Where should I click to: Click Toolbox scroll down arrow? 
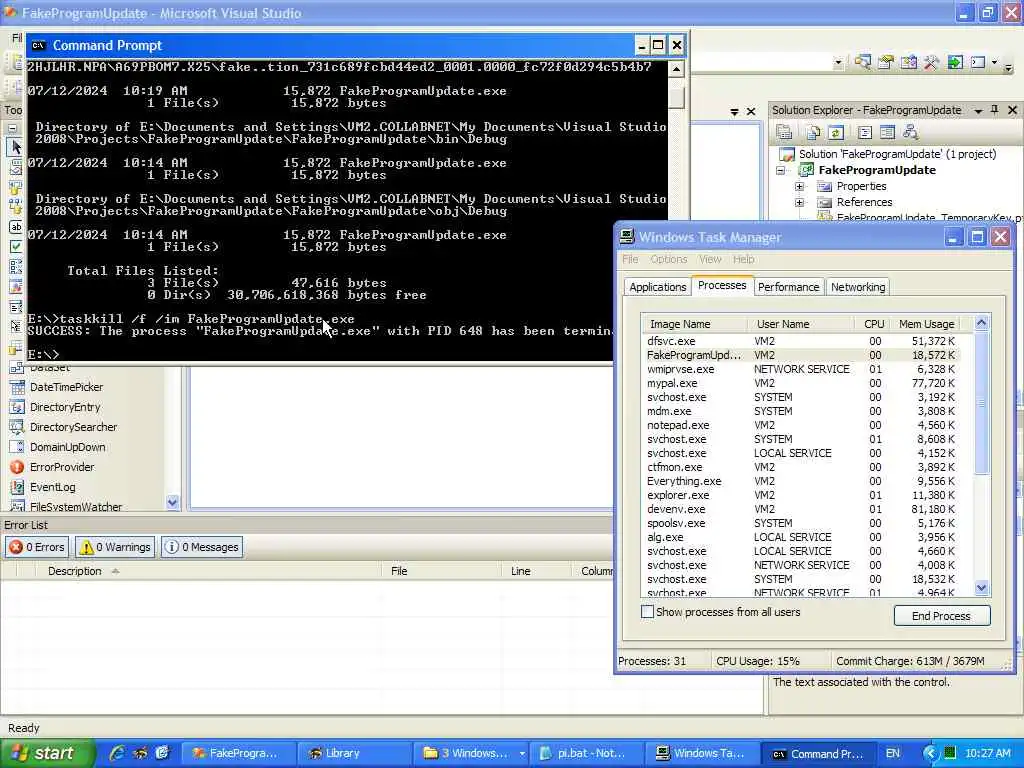(x=172, y=502)
